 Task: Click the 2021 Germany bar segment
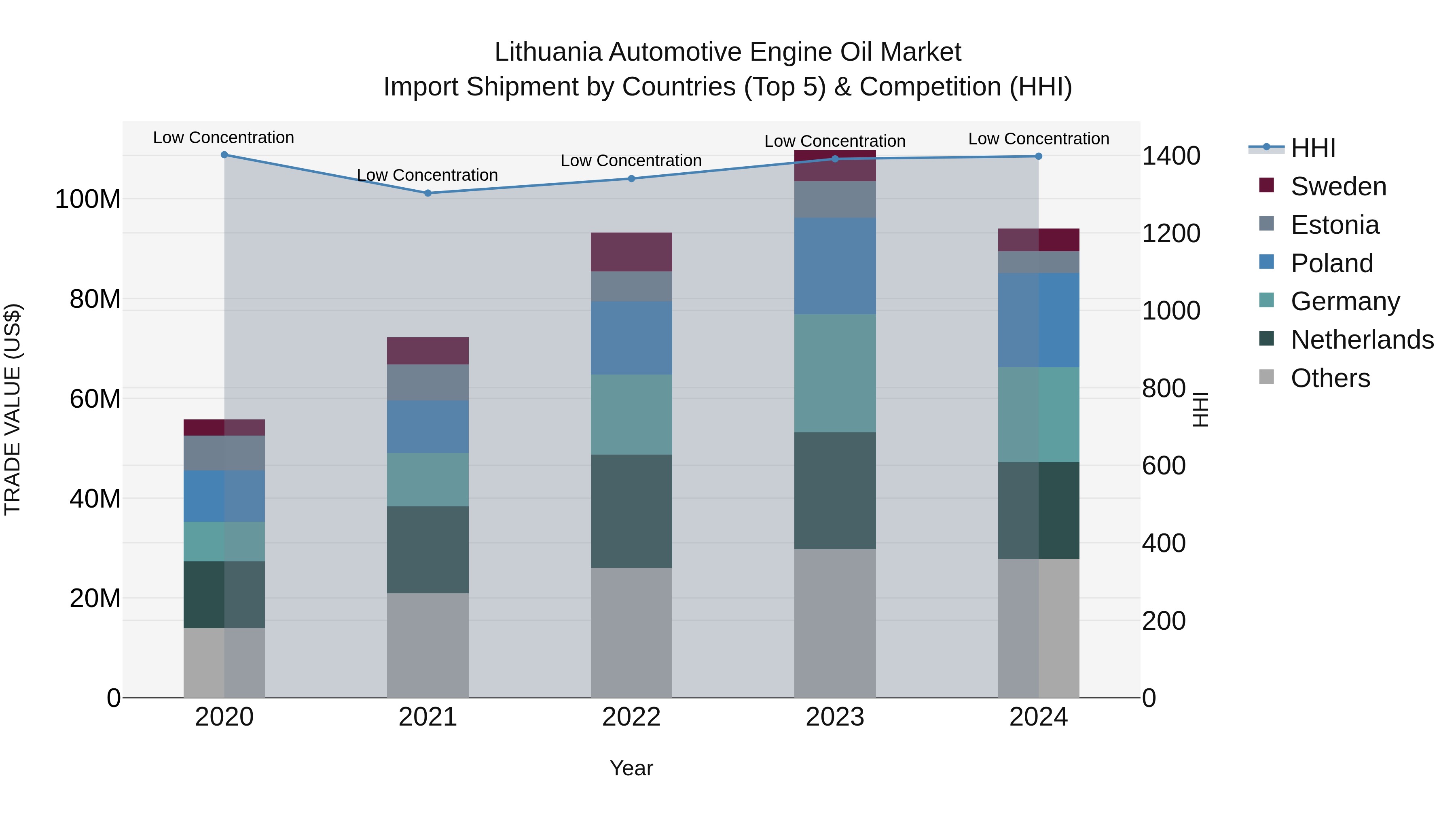pyautogui.click(x=428, y=479)
